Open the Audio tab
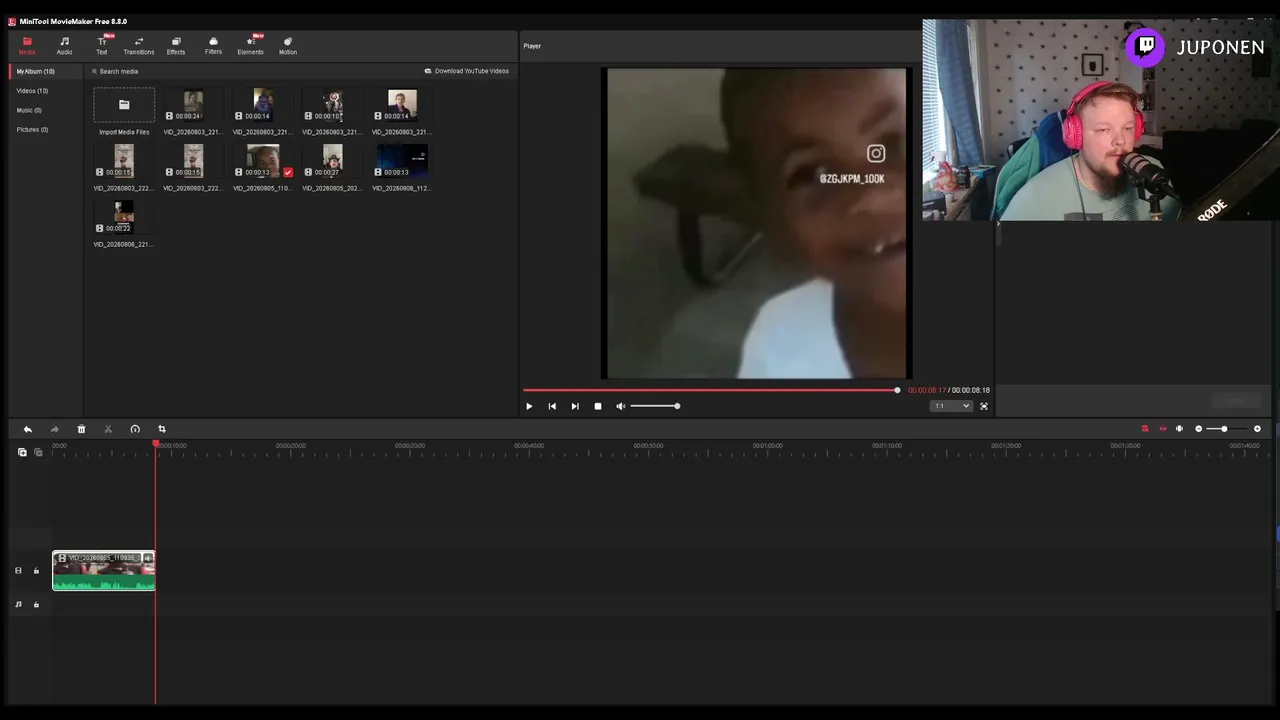 64,46
